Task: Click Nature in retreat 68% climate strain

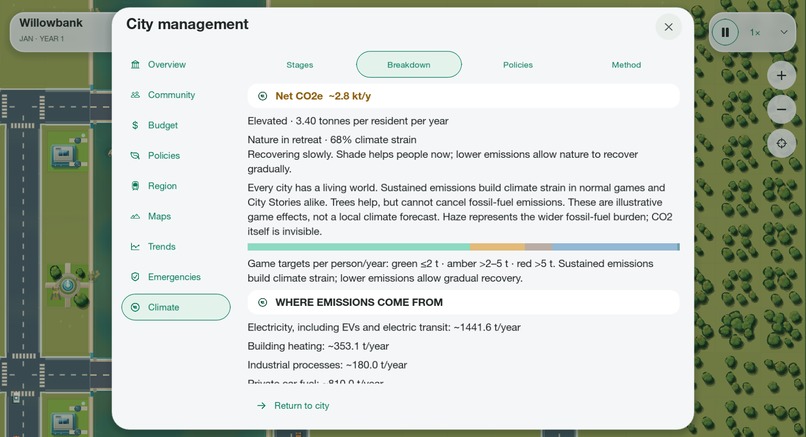Action: click(332, 140)
